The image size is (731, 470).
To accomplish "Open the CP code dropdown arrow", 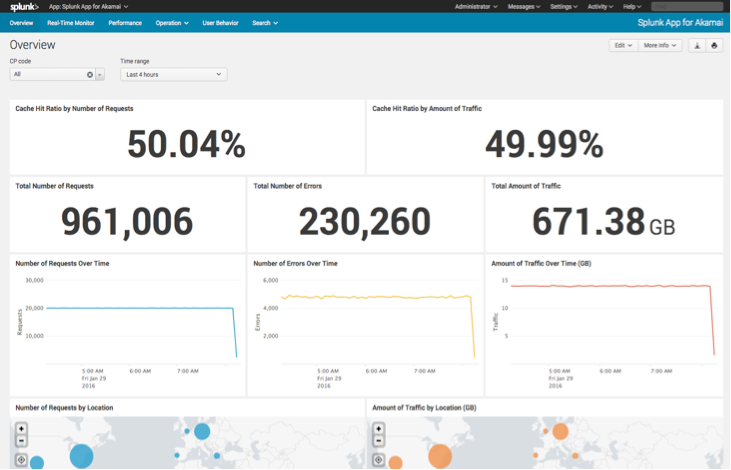I will point(100,75).
